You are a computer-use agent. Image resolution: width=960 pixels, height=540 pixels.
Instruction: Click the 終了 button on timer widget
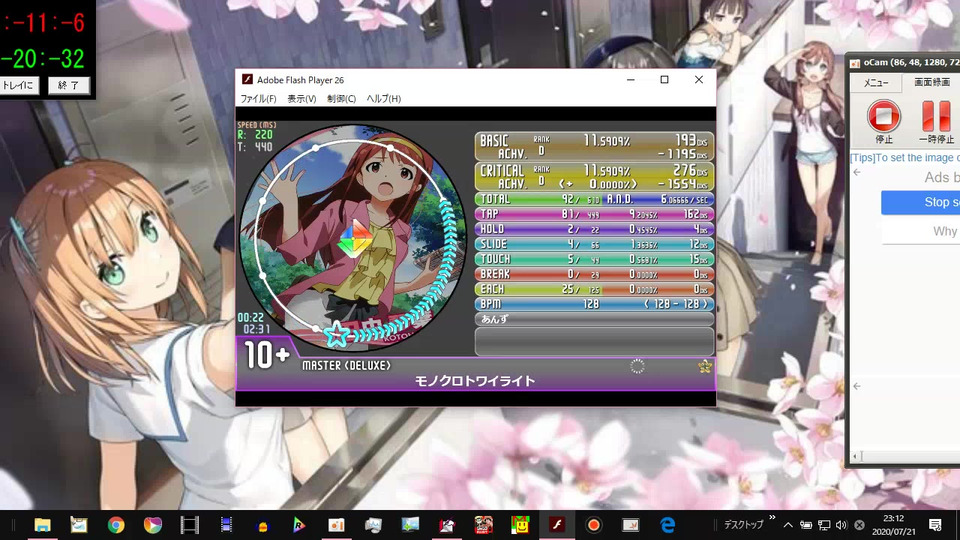point(69,85)
